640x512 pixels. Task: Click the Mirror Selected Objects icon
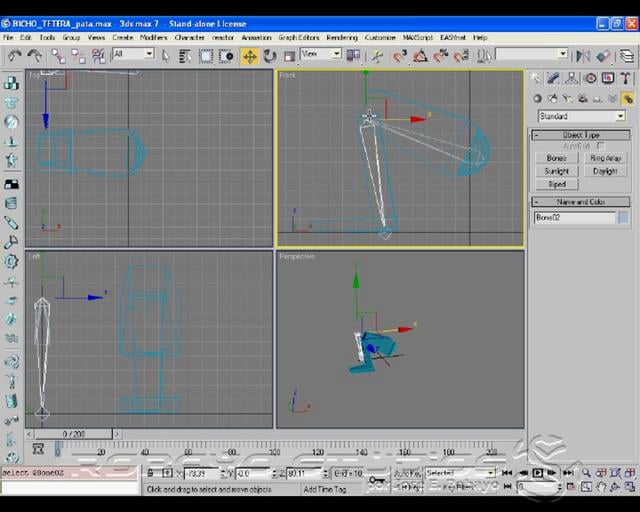coord(583,56)
